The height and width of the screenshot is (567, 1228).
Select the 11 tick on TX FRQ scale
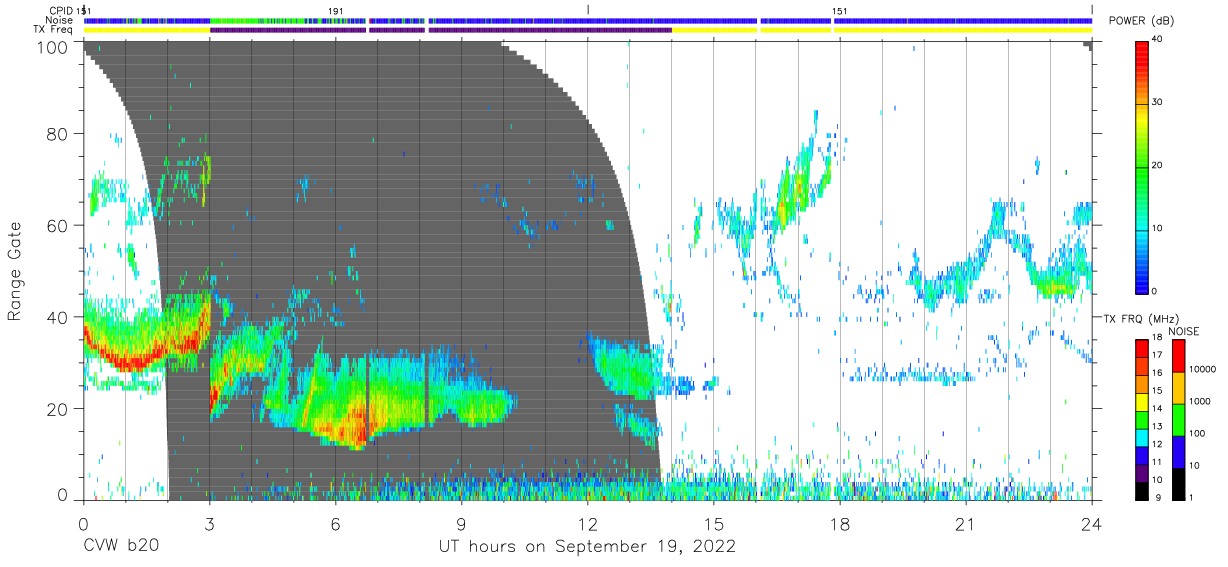[x=1158, y=463]
